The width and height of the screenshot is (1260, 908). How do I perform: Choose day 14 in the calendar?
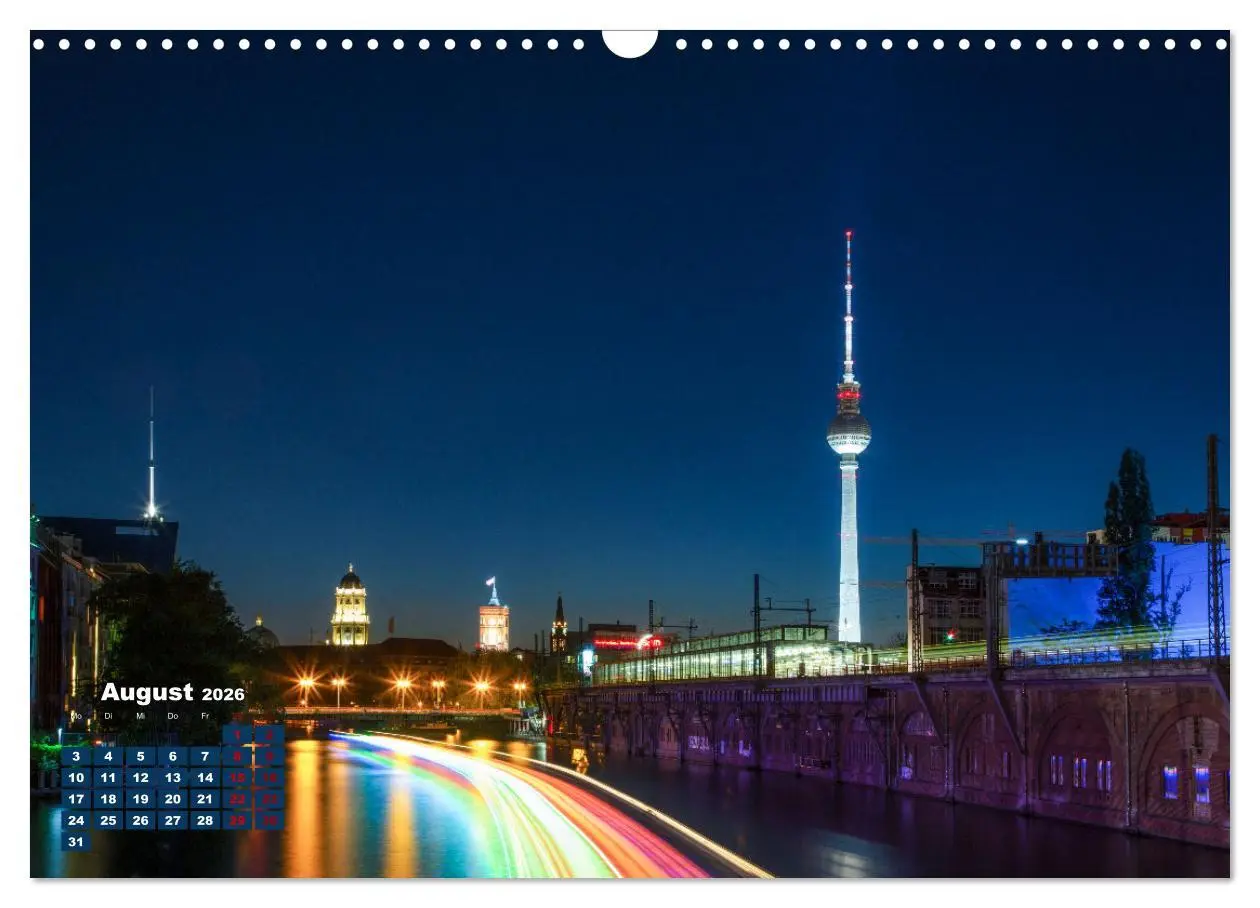(x=205, y=778)
